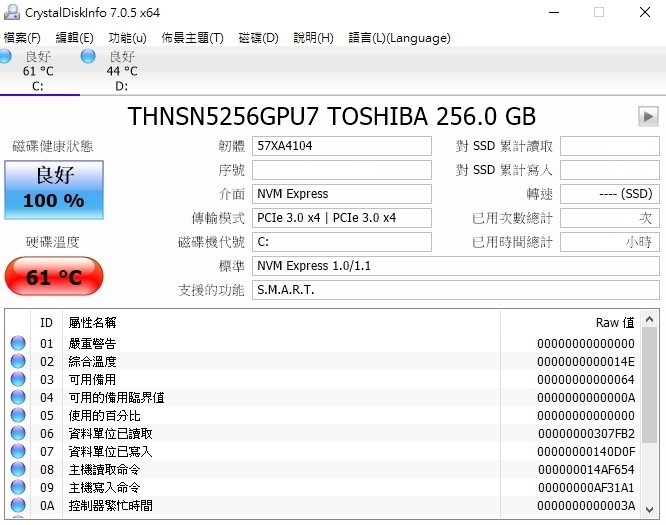Click the scroll up arrow of SMART list
The width and height of the screenshot is (666, 525).
tap(649, 319)
